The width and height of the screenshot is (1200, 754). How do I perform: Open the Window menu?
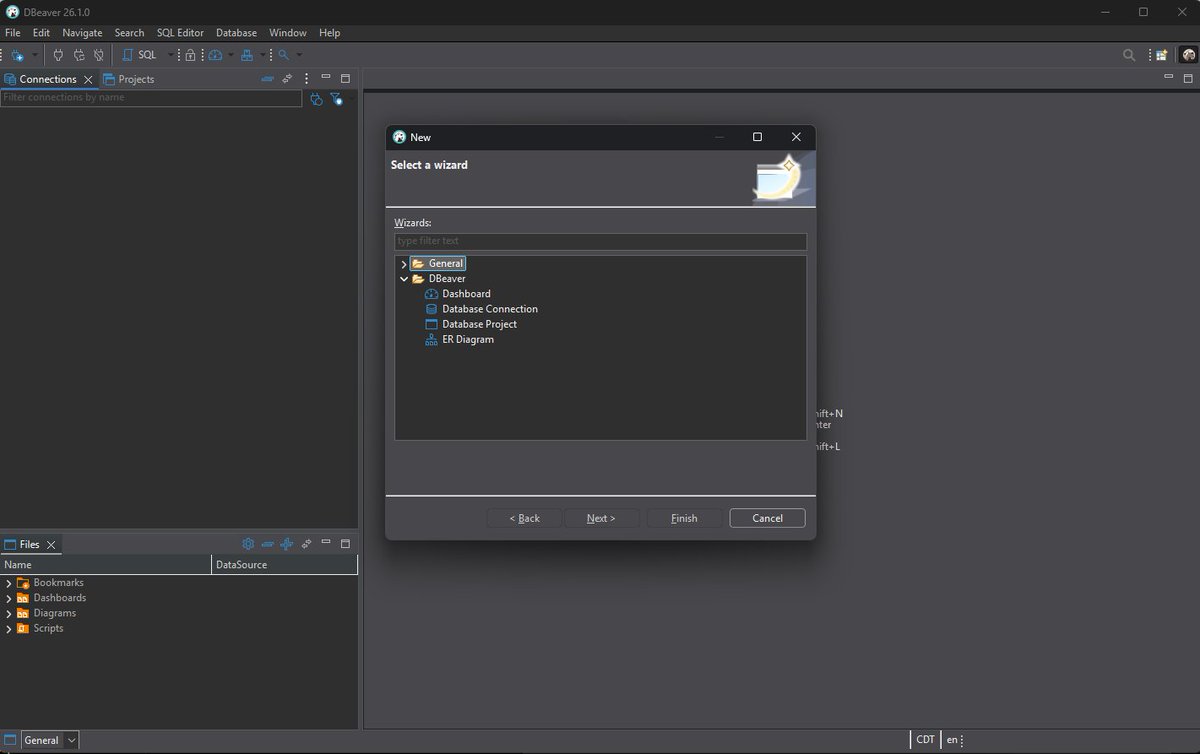(x=288, y=33)
